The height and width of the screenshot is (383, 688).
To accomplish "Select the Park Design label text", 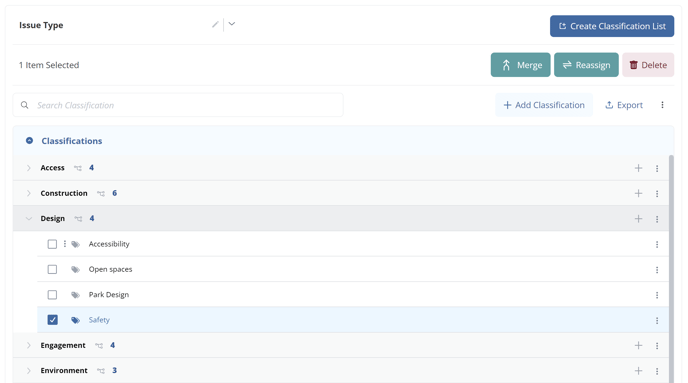I will coord(109,295).
